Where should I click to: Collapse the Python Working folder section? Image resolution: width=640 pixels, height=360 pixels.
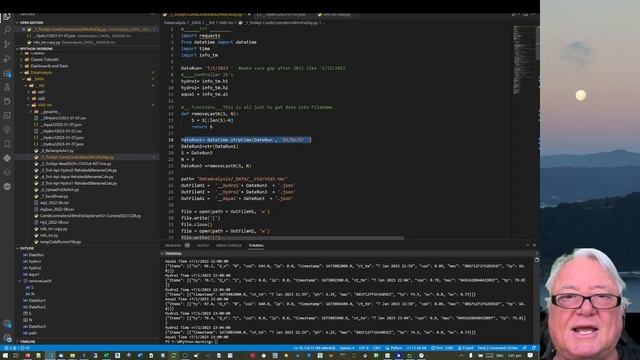36,49
